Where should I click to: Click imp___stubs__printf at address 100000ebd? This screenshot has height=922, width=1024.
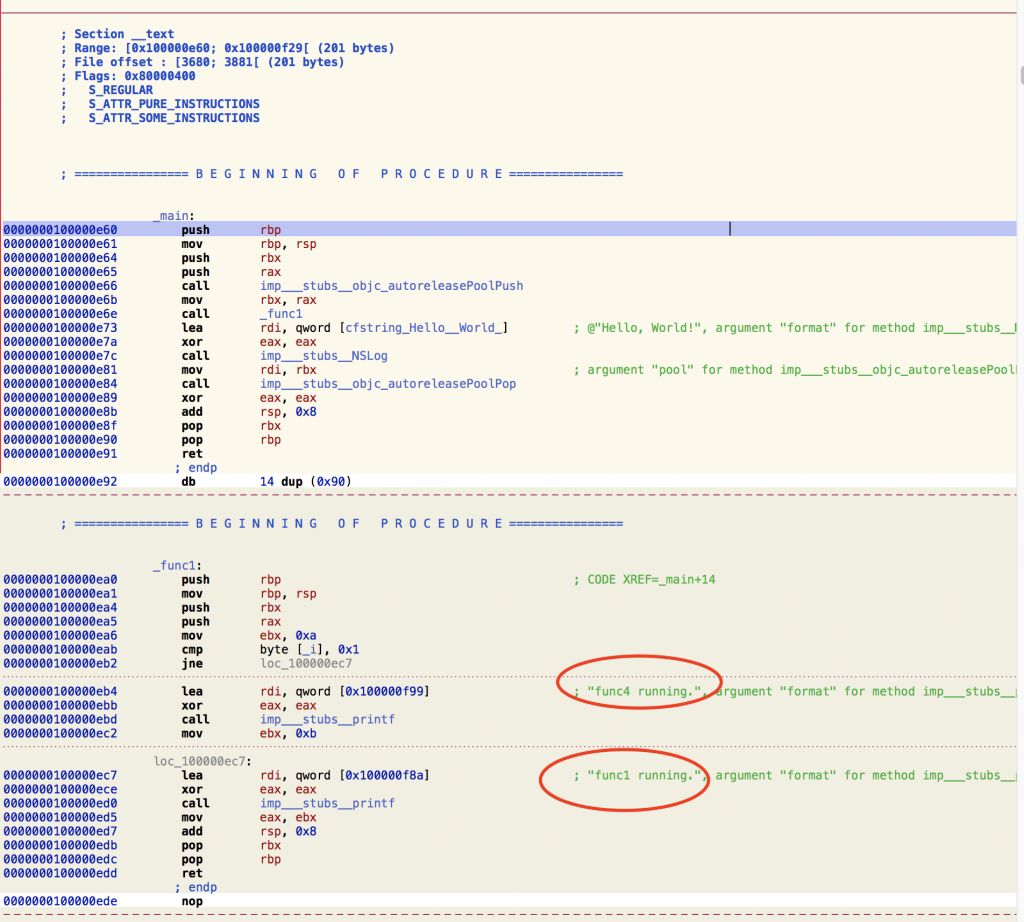click(x=327, y=719)
